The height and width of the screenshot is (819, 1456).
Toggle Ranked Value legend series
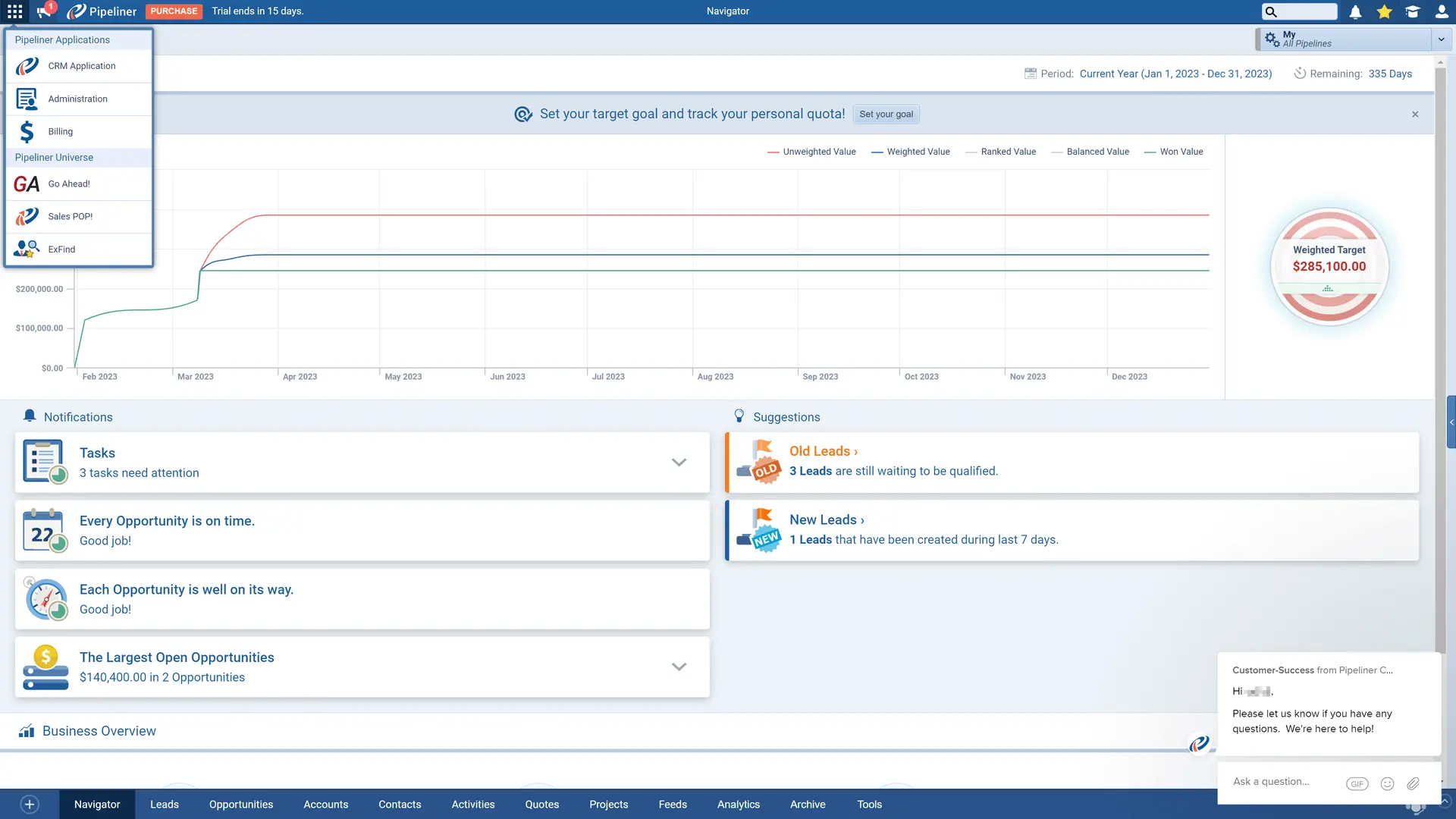1000,152
